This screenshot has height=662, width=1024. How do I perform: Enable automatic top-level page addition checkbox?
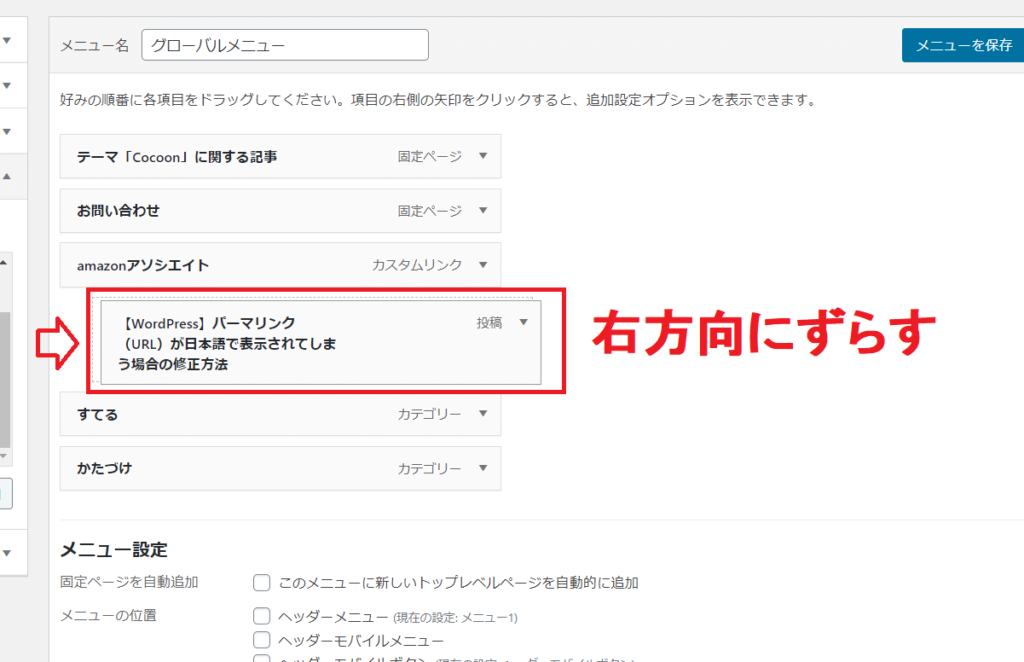(262, 582)
